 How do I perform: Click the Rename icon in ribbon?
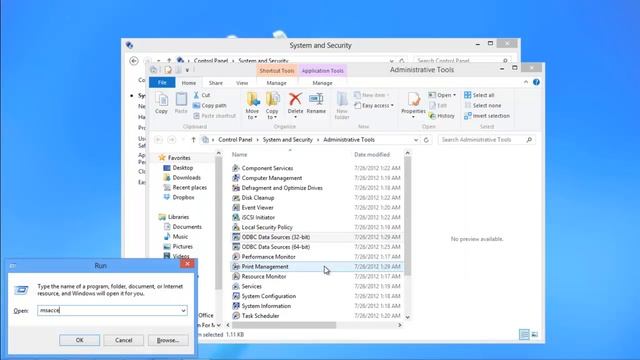coord(316,99)
